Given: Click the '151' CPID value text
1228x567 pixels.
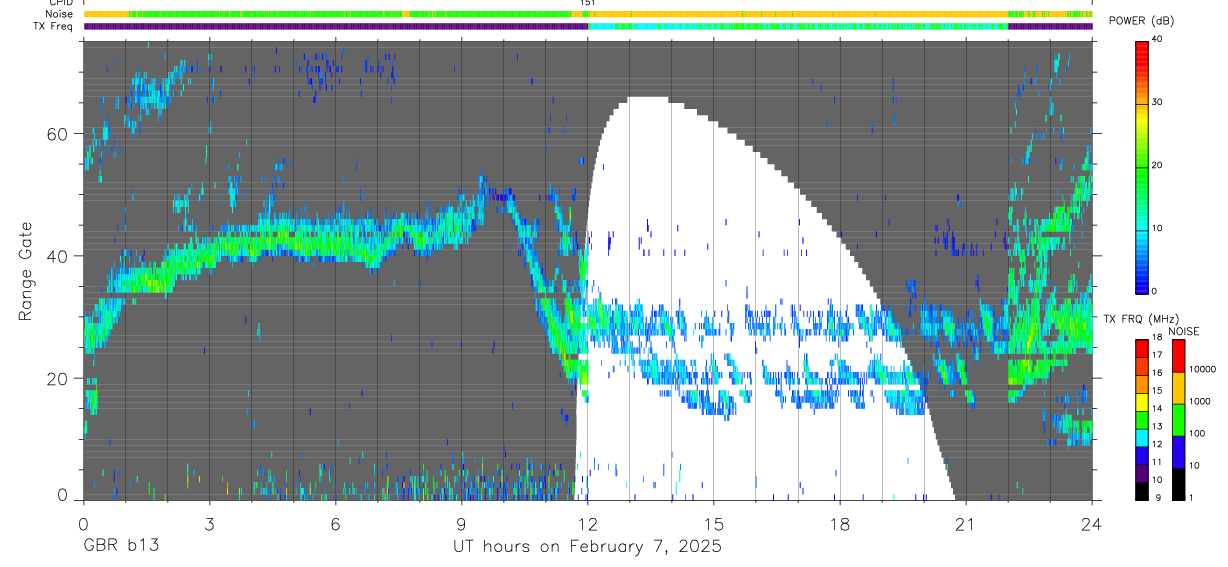Looking at the screenshot, I should tap(588, 3).
